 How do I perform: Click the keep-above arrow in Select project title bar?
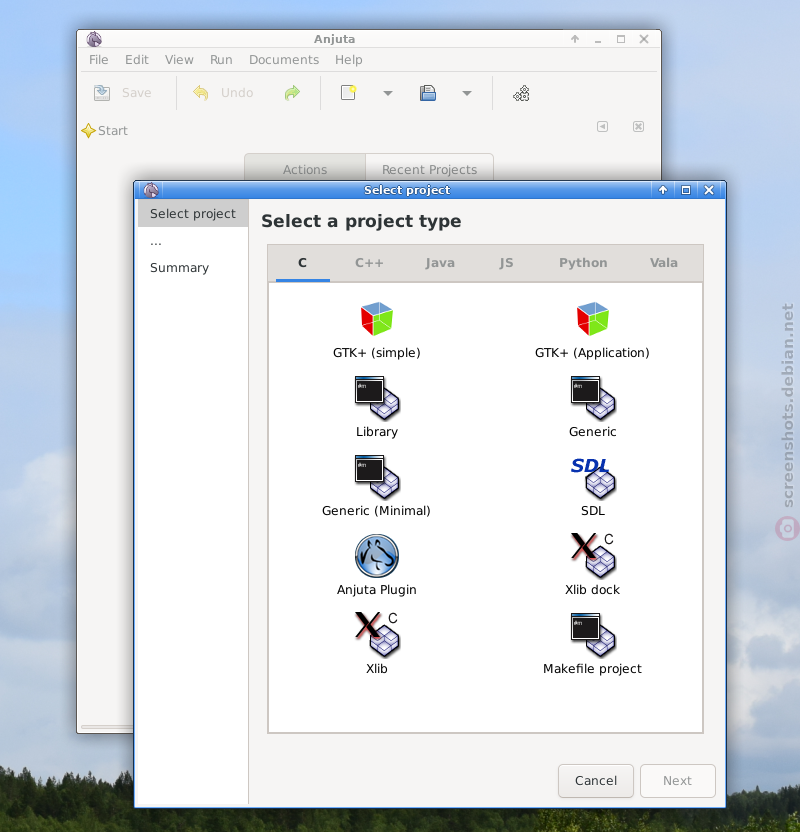coord(663,190)
